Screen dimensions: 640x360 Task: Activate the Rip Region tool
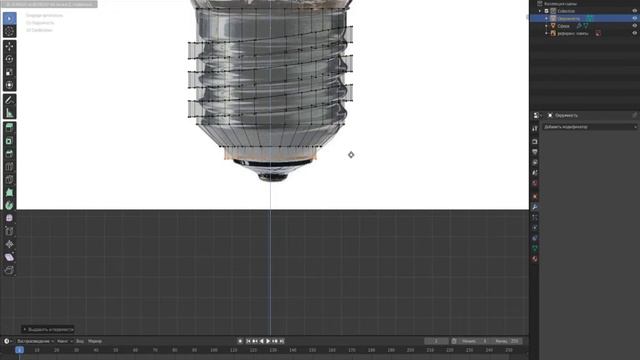click(9, 270)
